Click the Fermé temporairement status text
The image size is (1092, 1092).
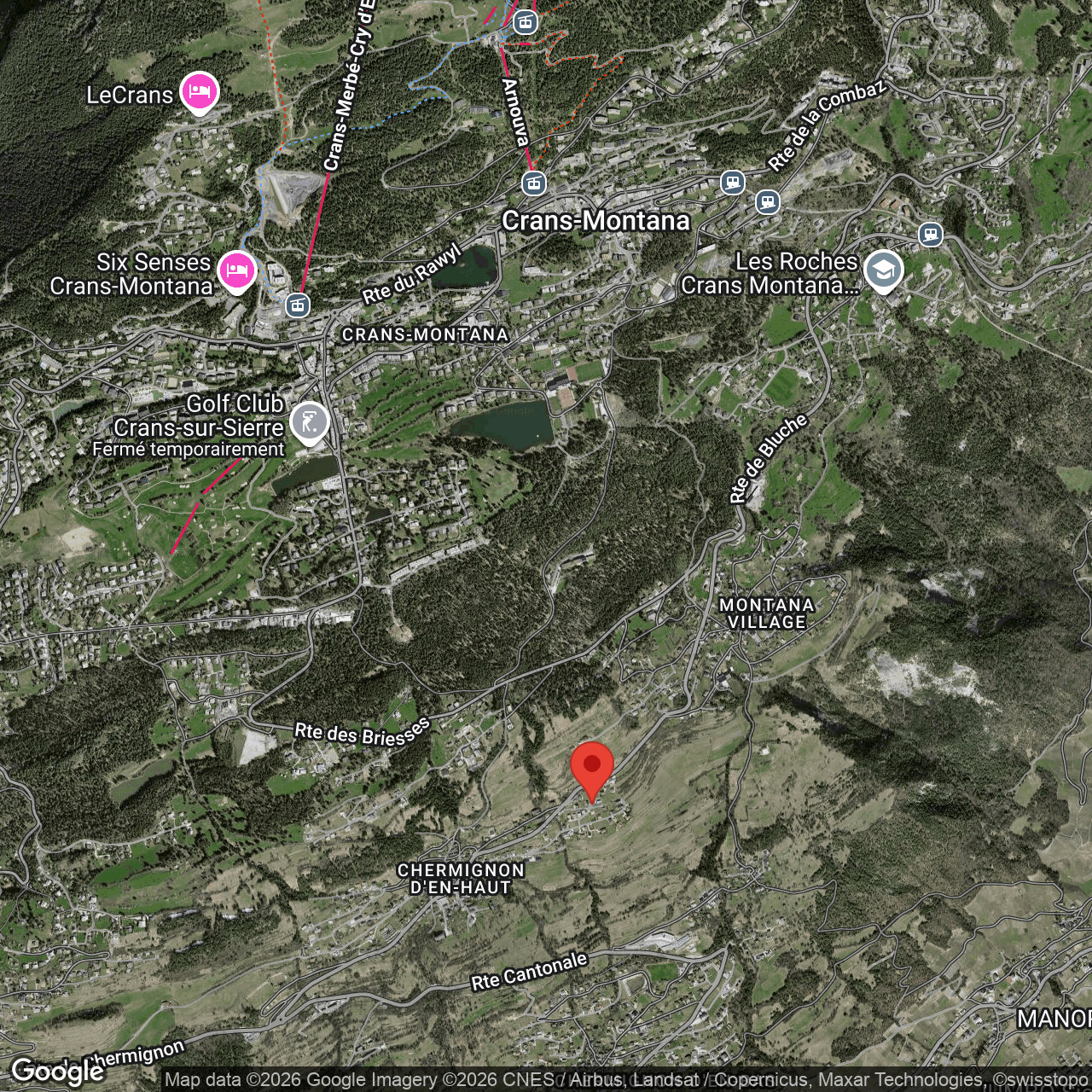coord(189,450)
